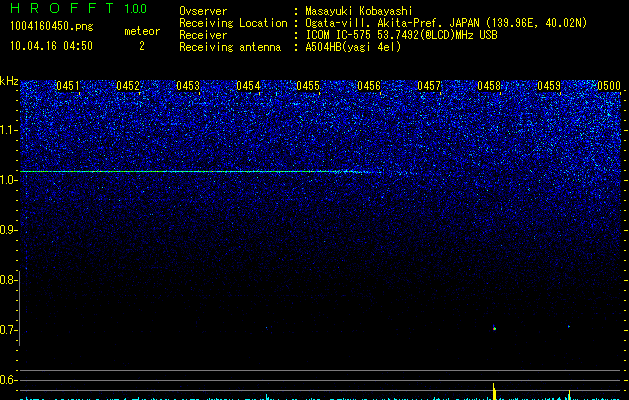Screen dimensions: 629x400
Task: Click the 0453 time marker
Action: point(188,86)
